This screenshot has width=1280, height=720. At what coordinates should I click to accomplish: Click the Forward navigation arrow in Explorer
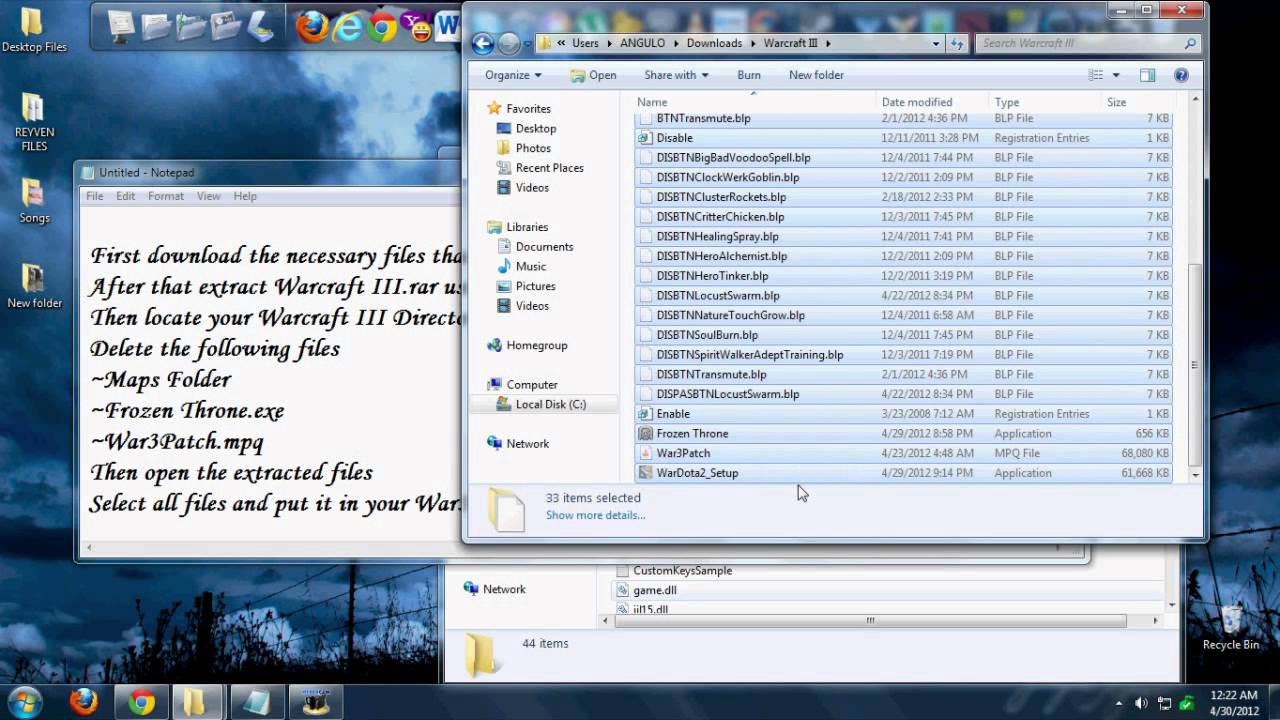[508, 43]
